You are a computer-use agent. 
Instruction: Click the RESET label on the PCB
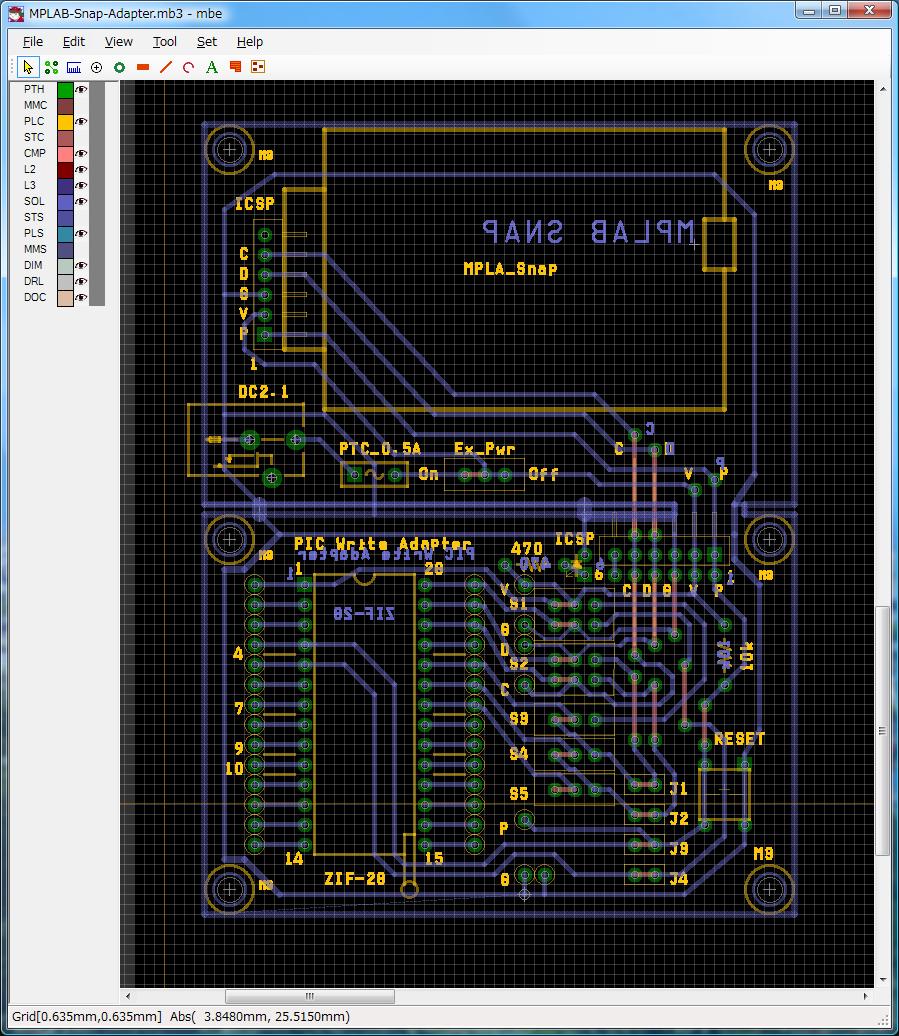point(739,739)
